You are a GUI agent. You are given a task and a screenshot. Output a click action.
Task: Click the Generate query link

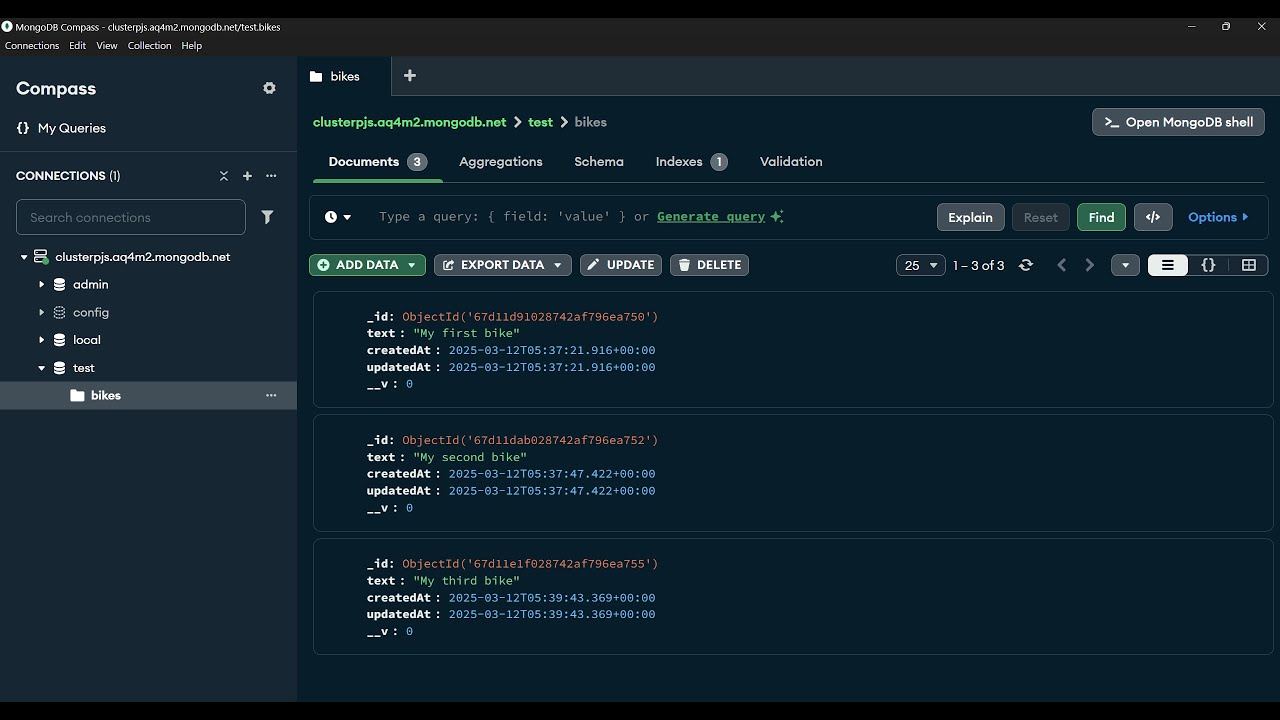(711, 216)
